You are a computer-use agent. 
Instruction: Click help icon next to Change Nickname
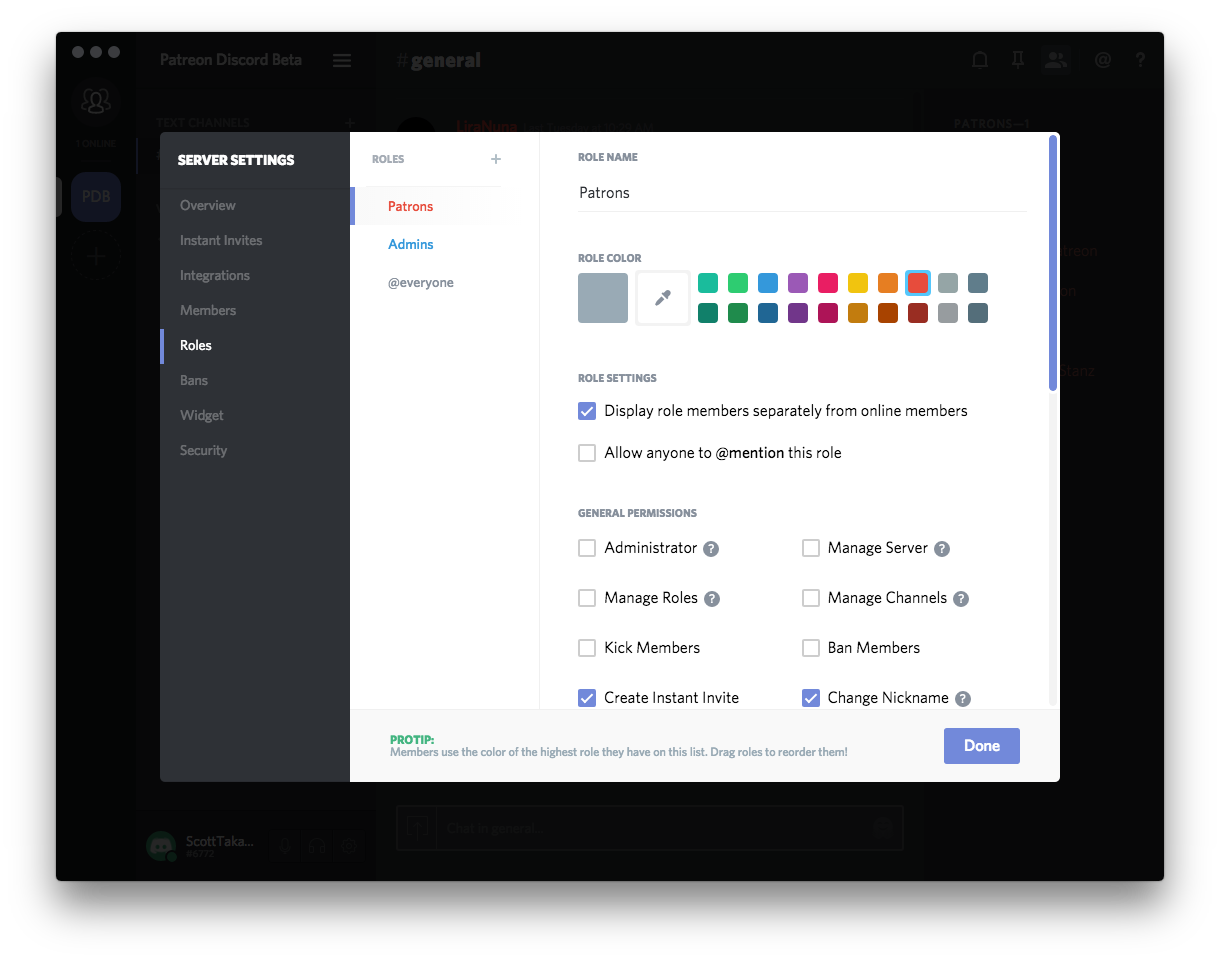pos(962,699)
